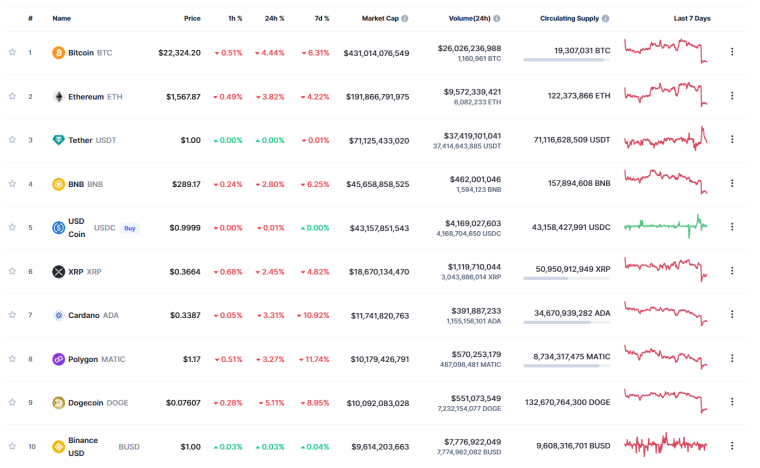Open three-dot options menu for Dogecoin row

732,402
